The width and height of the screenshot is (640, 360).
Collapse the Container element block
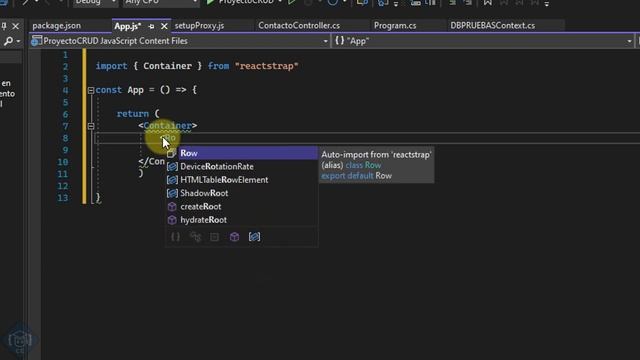tap(91, 126)
